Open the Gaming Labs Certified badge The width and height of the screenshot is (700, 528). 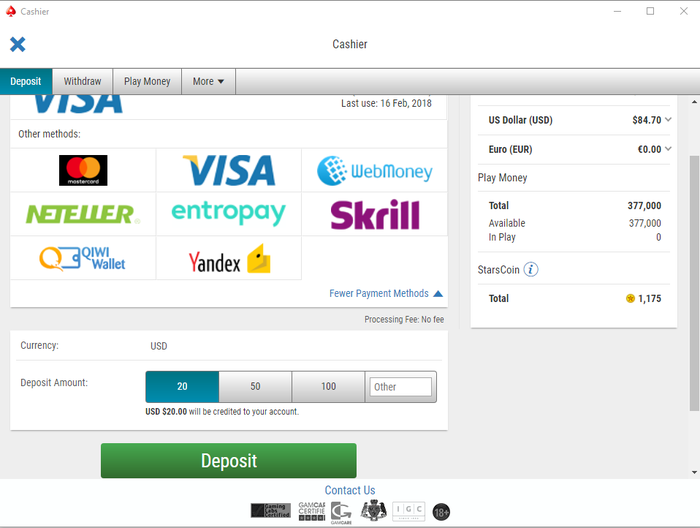(x=271, y=511)
